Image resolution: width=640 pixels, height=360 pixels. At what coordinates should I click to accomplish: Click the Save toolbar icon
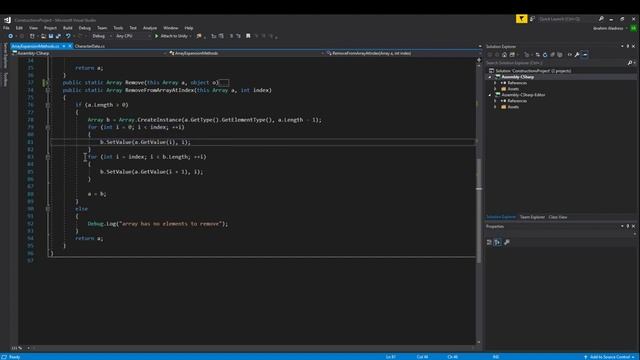pos(51,36)
